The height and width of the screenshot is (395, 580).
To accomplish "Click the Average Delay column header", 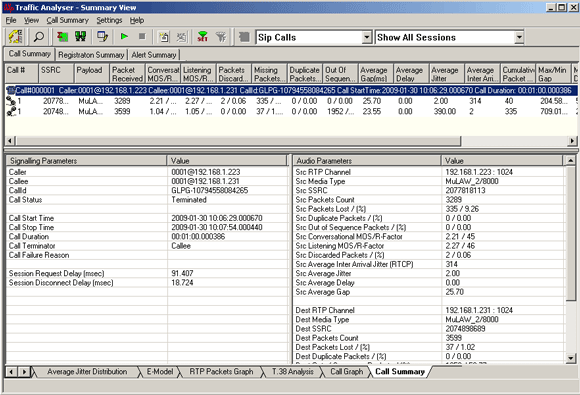I will coord(411,74).
